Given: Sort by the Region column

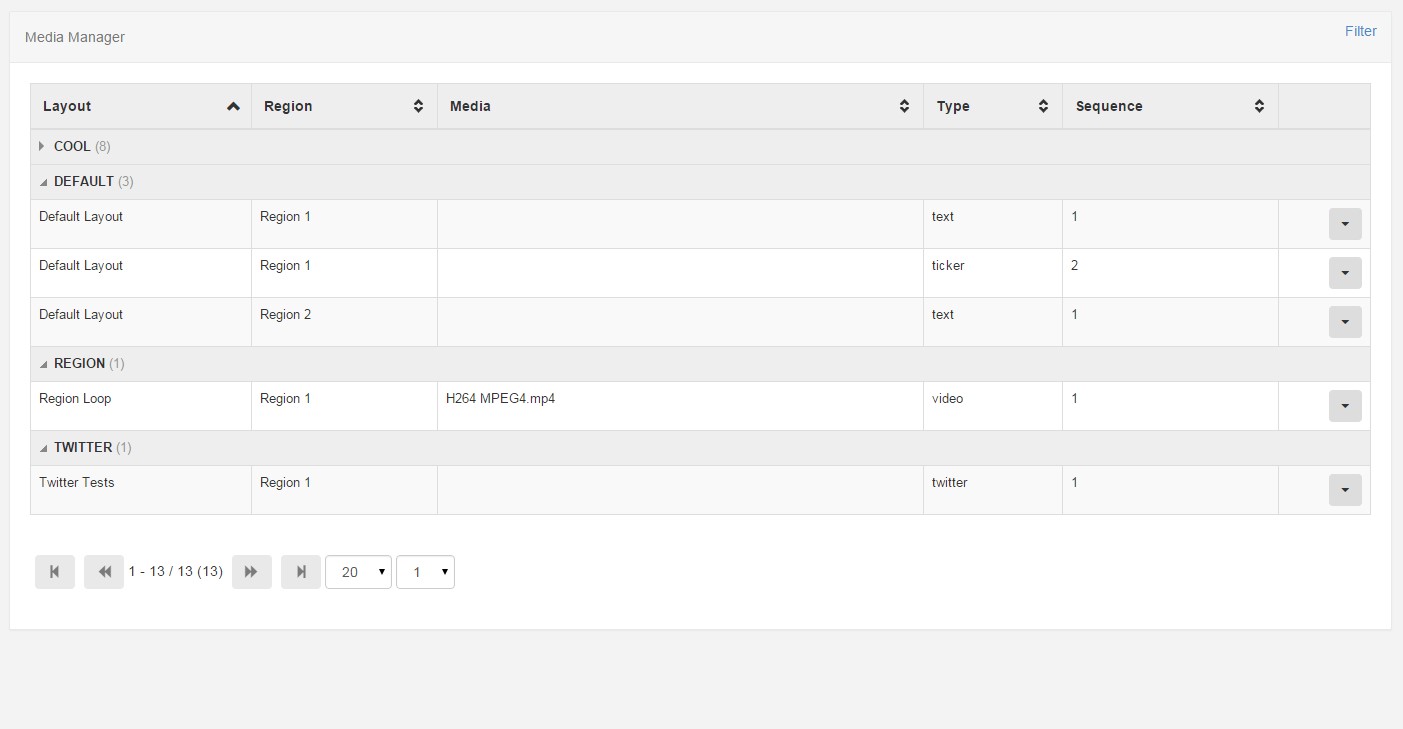Looking at the screenshot, I should [x=418, y=106].
